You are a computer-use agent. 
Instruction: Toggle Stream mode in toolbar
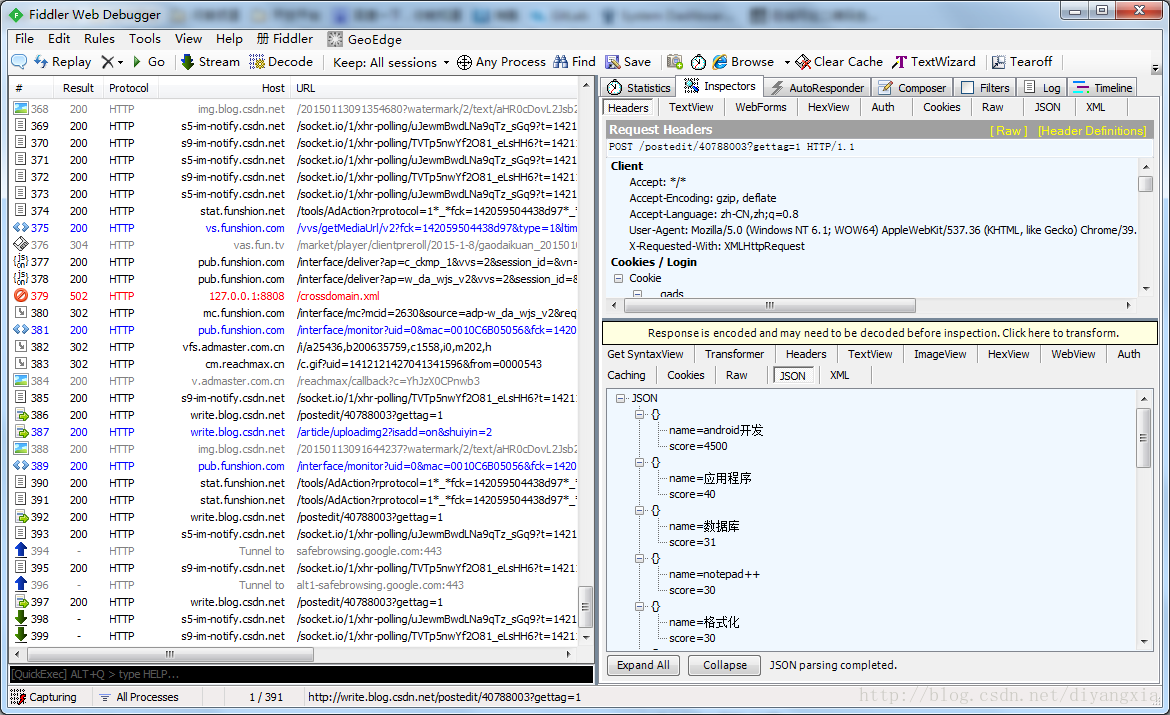point(210,62)
